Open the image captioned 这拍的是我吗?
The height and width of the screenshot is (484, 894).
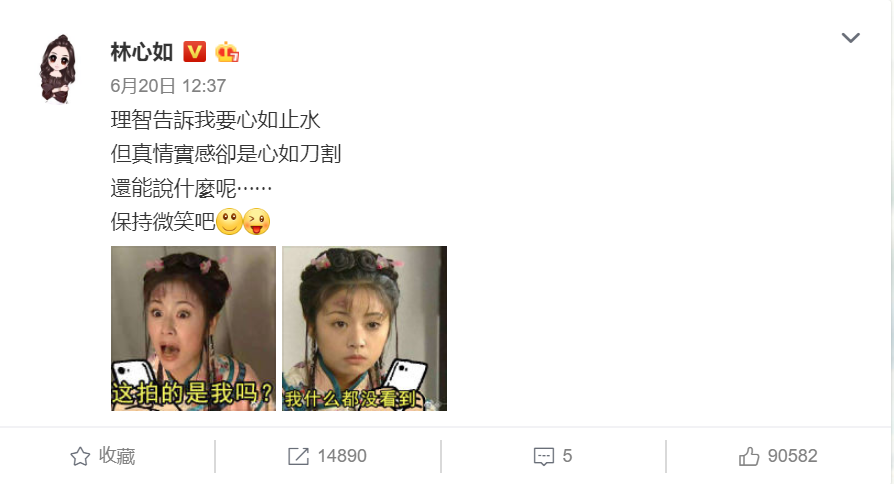(x=193, y=328)
